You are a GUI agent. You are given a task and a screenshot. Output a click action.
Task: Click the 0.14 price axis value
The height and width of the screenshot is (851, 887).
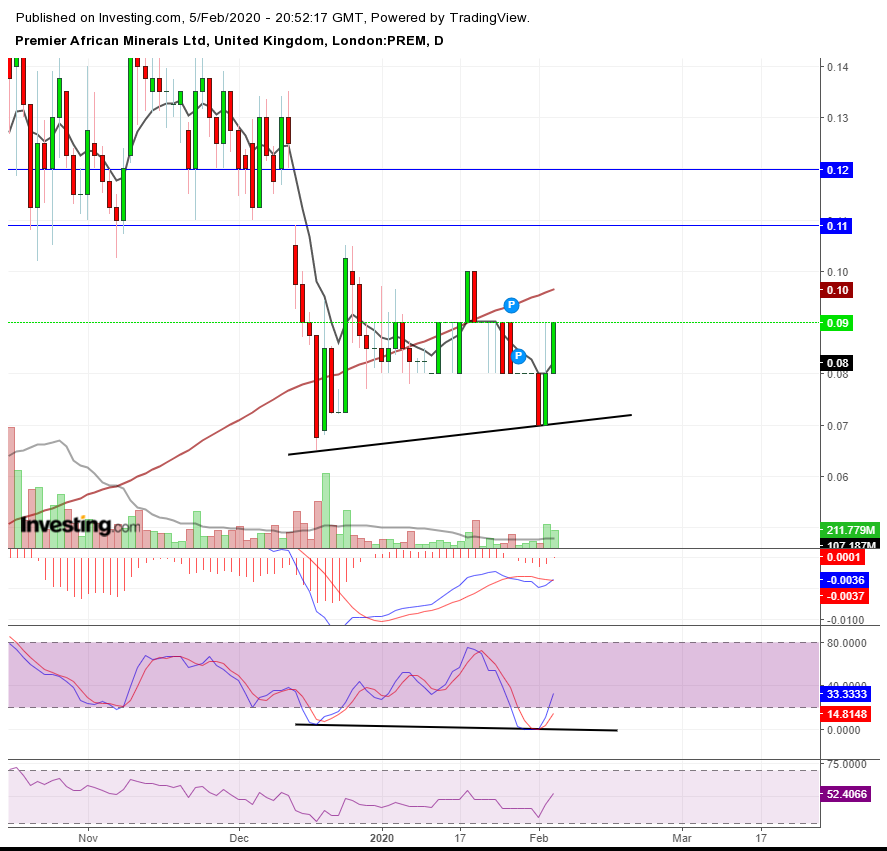coord(837,67)
